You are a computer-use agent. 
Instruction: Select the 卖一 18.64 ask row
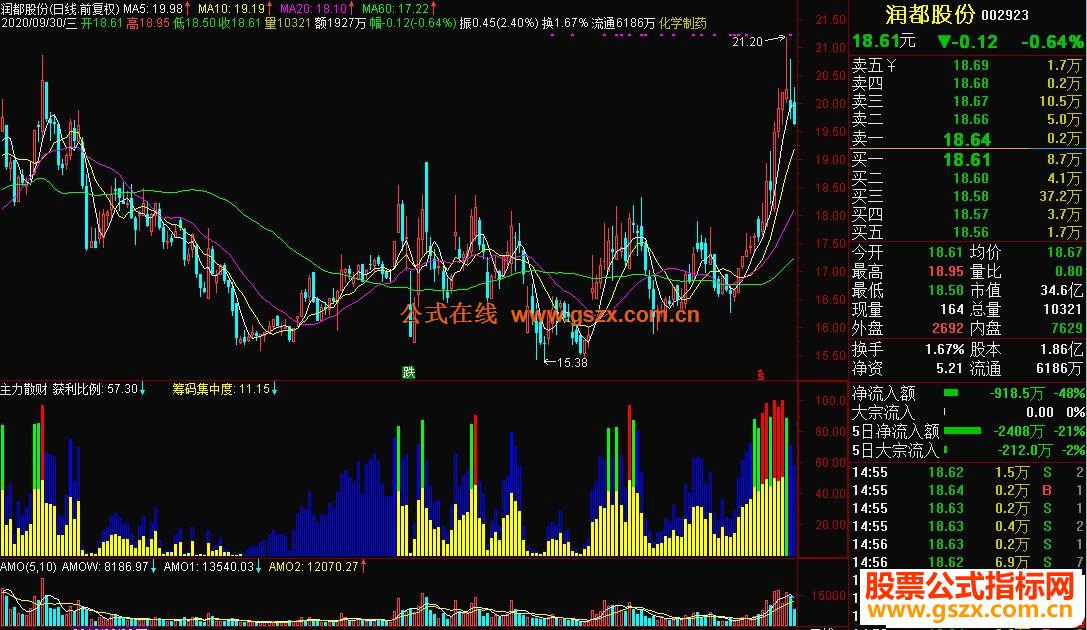[x=966, y=139]
